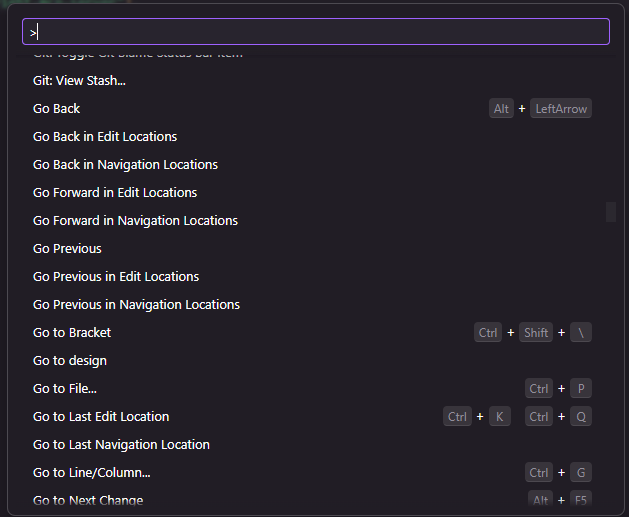Run Go Forward in Edit Locations
This screenshot has width=629, height=517.
[x=115, y=192]
